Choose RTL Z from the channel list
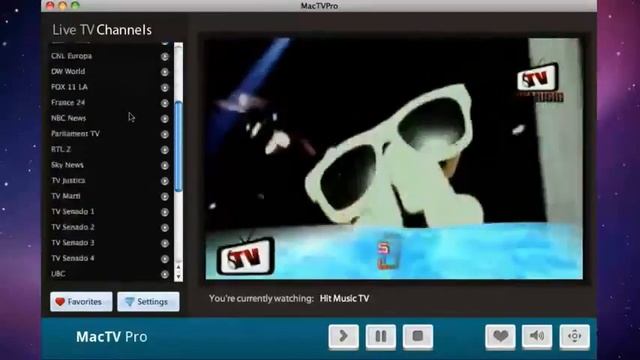The image size is (640, 360). tap(61, 149)
